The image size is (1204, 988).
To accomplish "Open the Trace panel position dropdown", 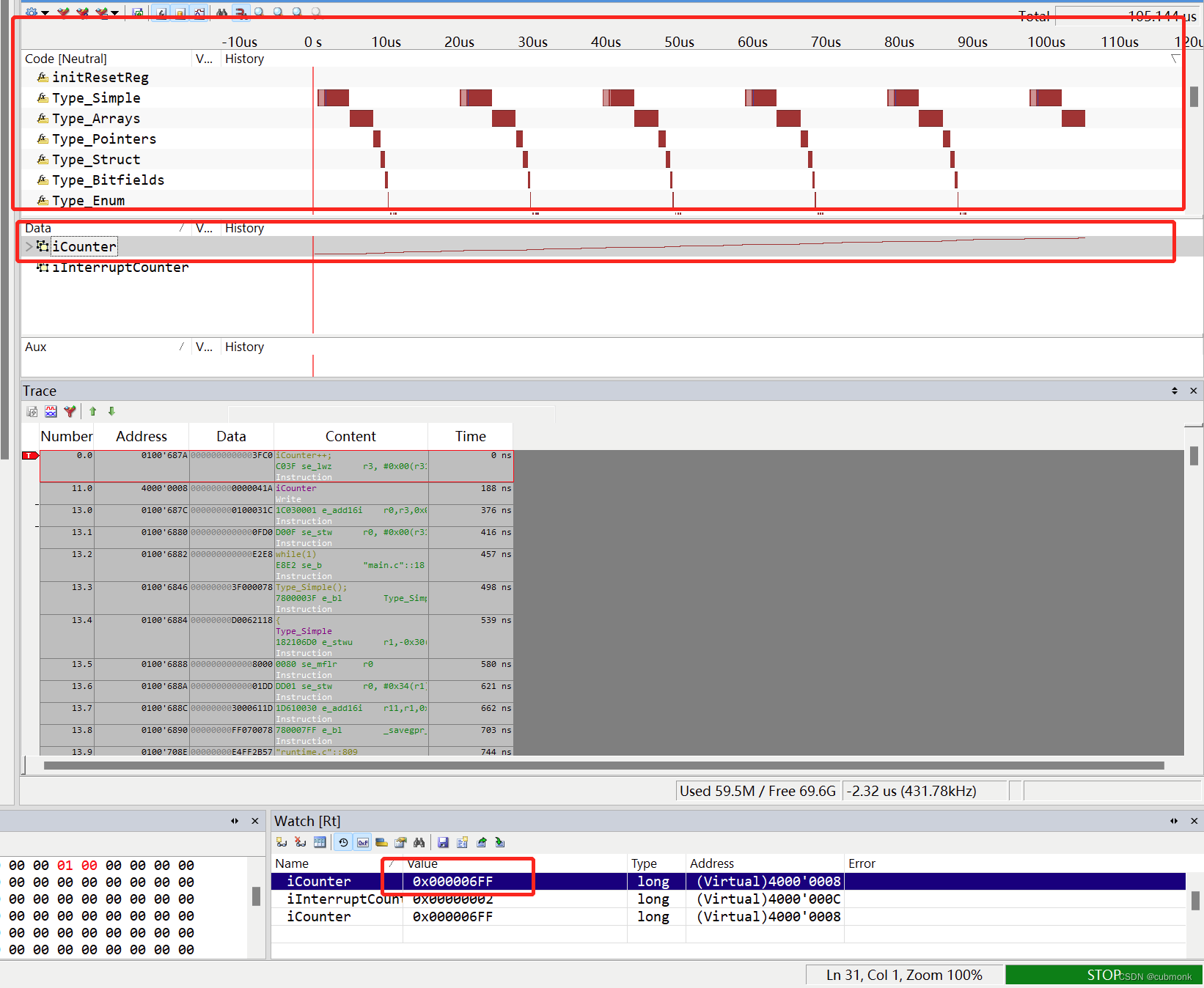I will click(x=1175, y=391).
